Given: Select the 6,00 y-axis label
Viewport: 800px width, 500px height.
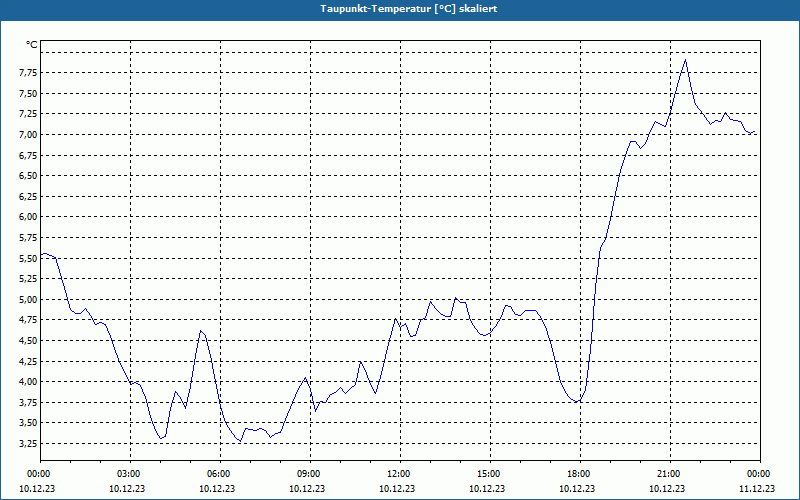Looking at the screenshot, I should pos(28,217).
